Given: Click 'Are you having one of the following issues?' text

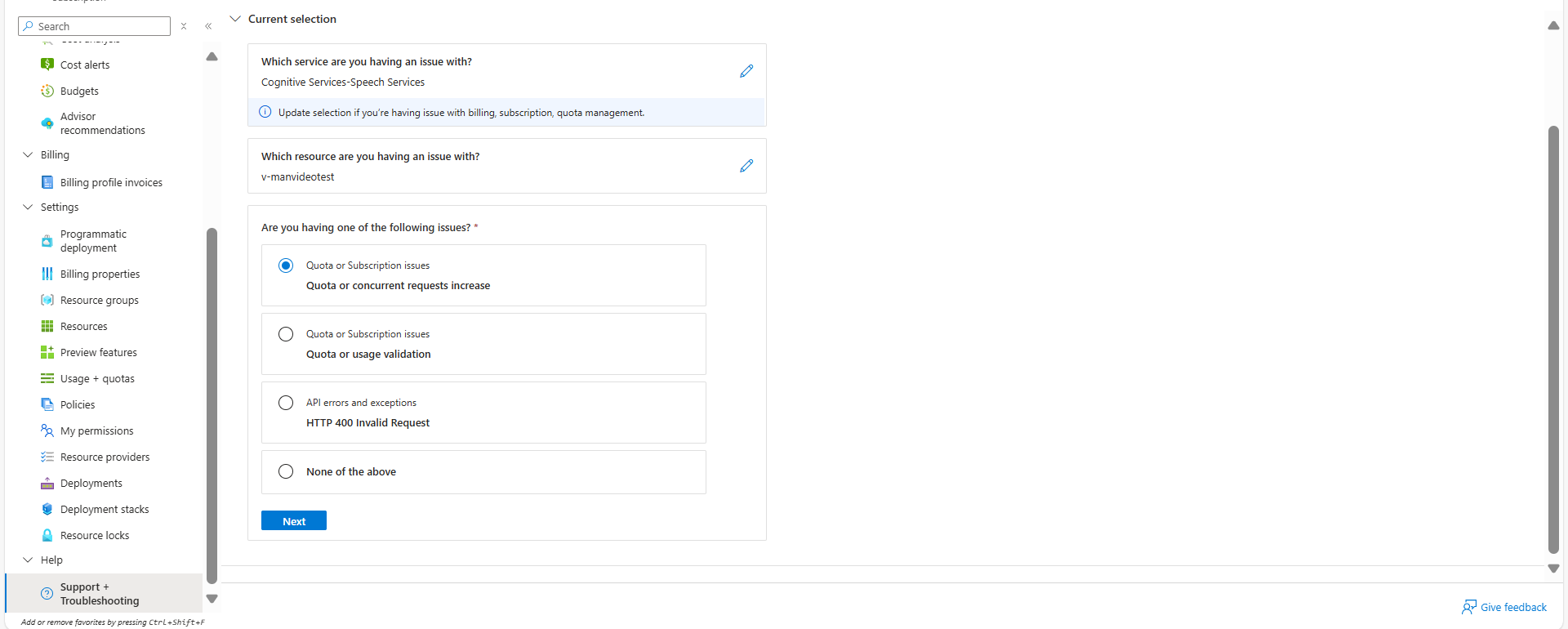Looking at the screenshot, I should coord(366,227).
